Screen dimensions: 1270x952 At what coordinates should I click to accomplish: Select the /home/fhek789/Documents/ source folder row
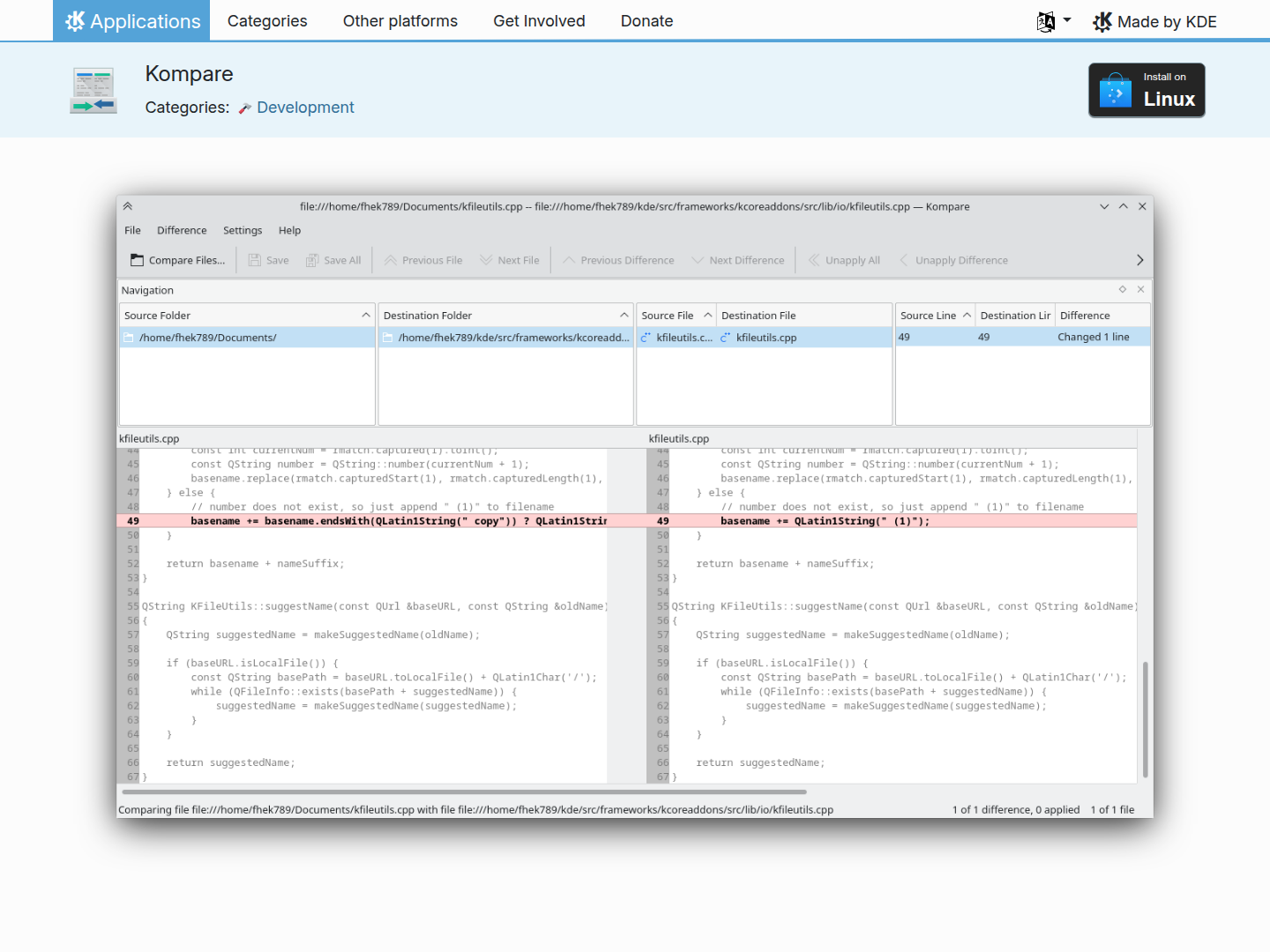pos(247,338)
